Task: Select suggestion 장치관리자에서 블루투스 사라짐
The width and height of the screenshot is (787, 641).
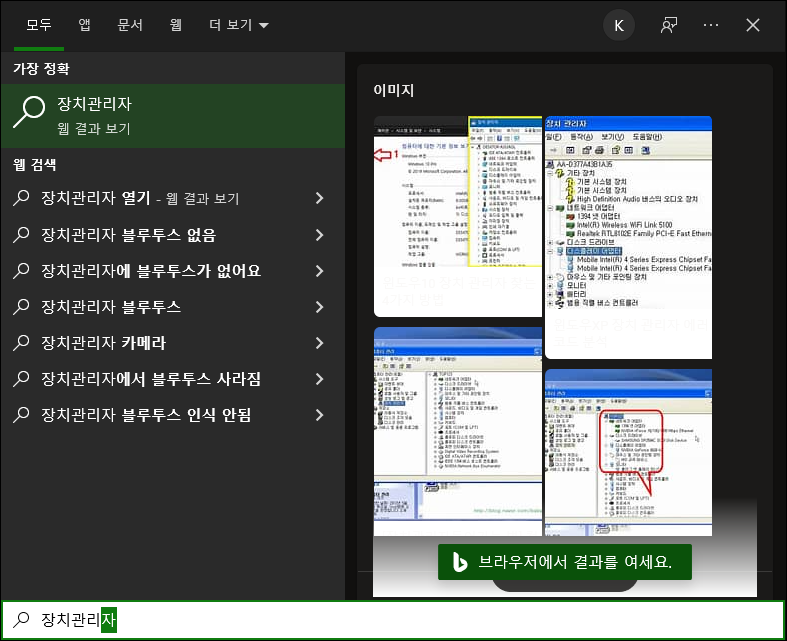Action: (173, 379)
